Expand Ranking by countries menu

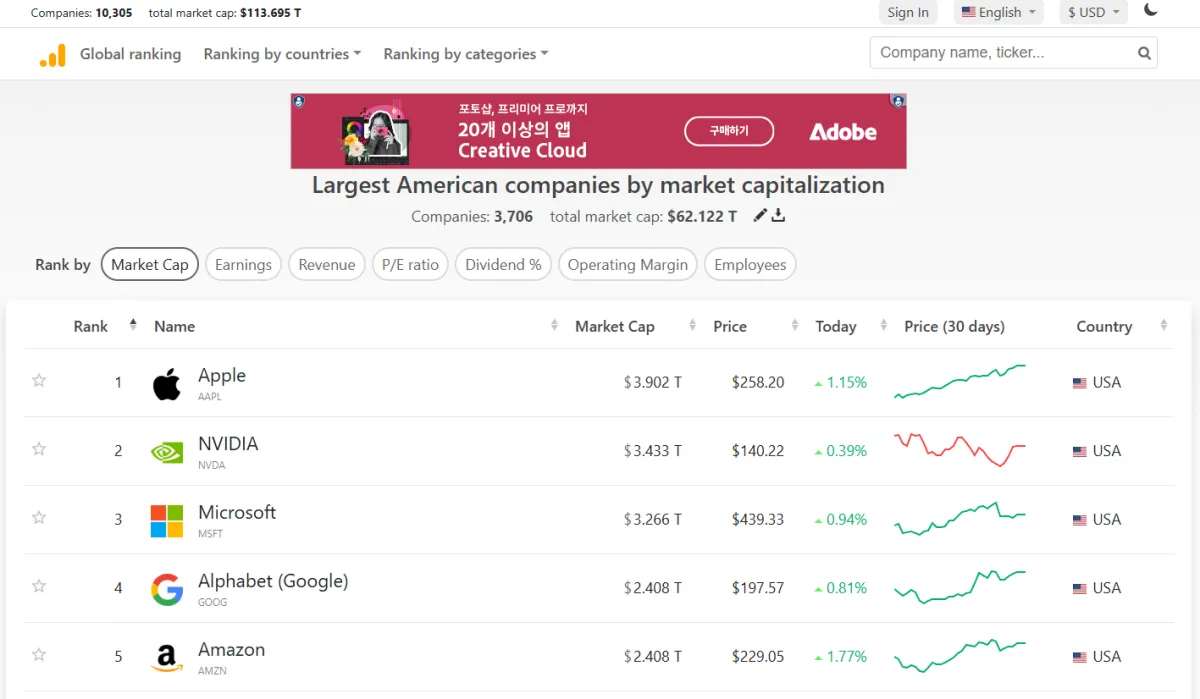click(282, 54)
